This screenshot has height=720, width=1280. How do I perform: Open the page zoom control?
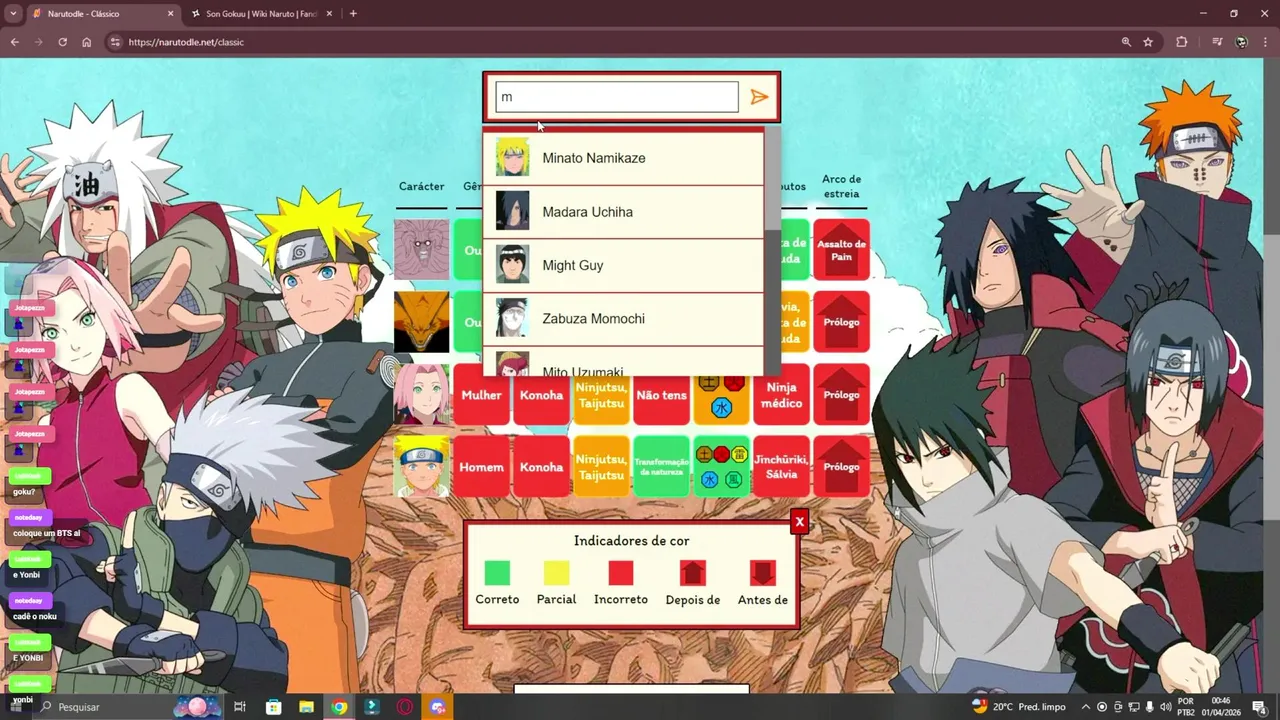click(x=1126, y=42)
